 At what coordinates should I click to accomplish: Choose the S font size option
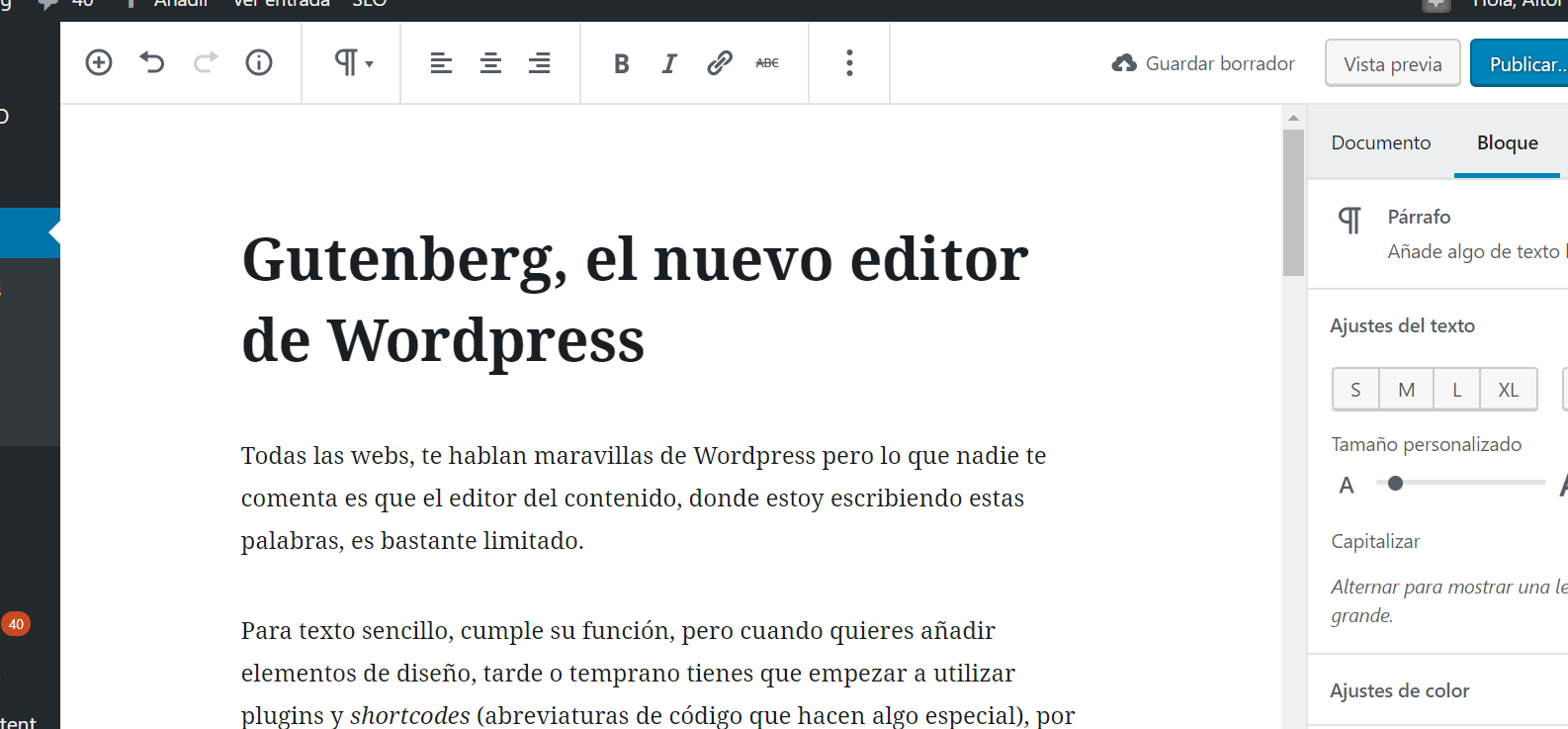tap(1355, 390)
